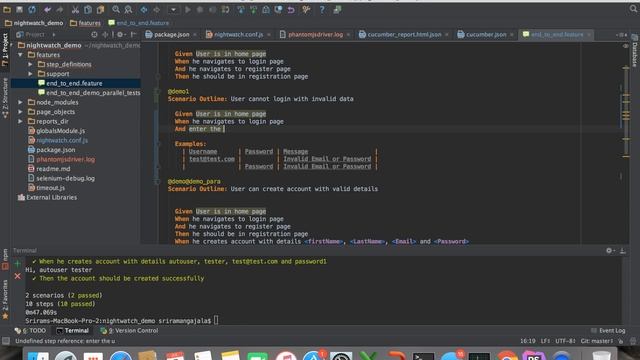Click the Hide Project panel icon
The height and width of the screenshot is (360, 640).
(x=133, y=35)
